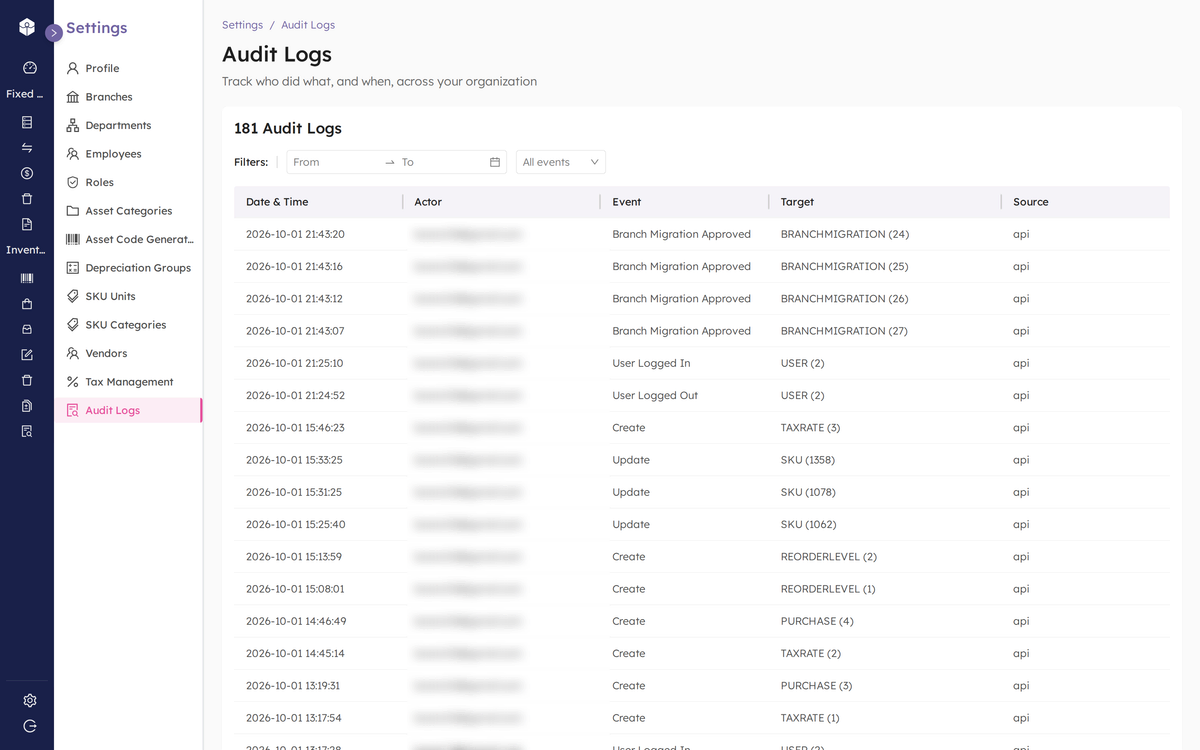Open the inbox tray icon in the rail
The width and height of the screenshot is (1200, 750).
point(27,329)
